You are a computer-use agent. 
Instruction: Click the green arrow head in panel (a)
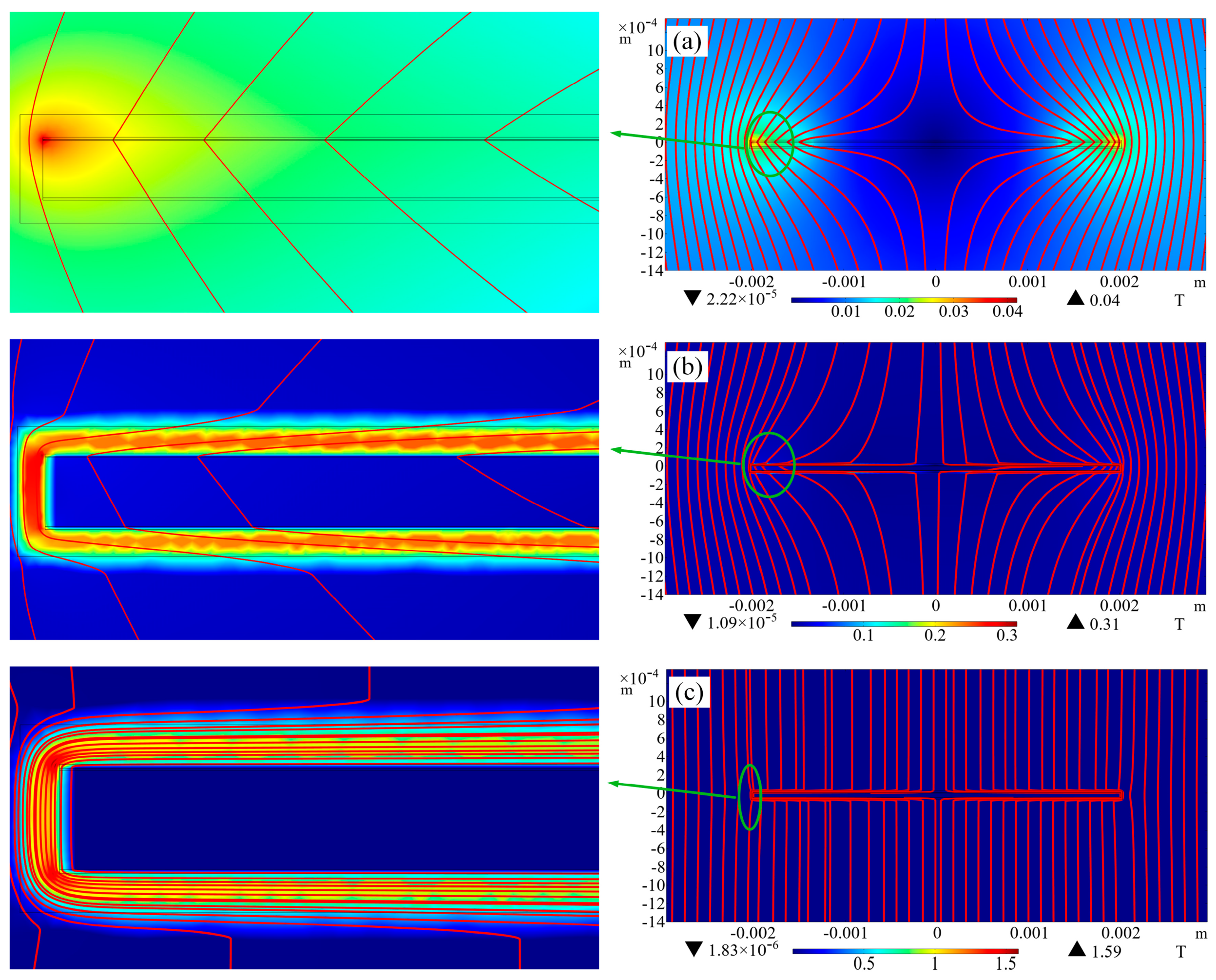pos(617,134)
